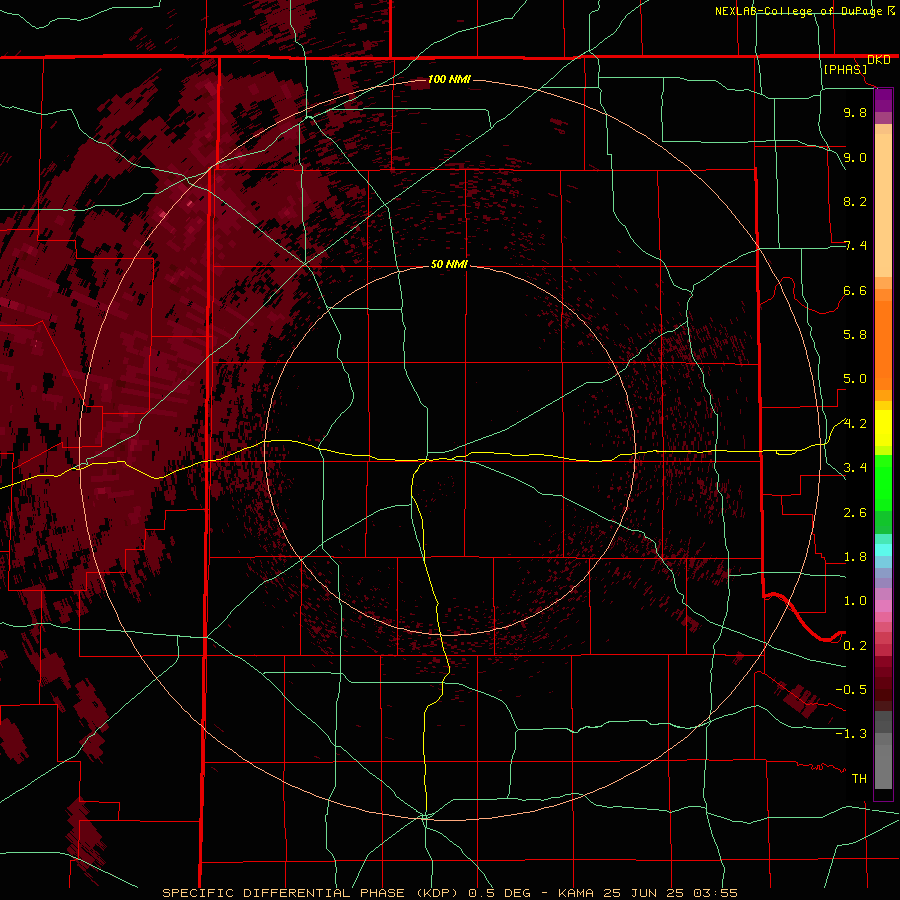Click the 0.2 legend value
The image size is (900, 900).
point(855,646)
